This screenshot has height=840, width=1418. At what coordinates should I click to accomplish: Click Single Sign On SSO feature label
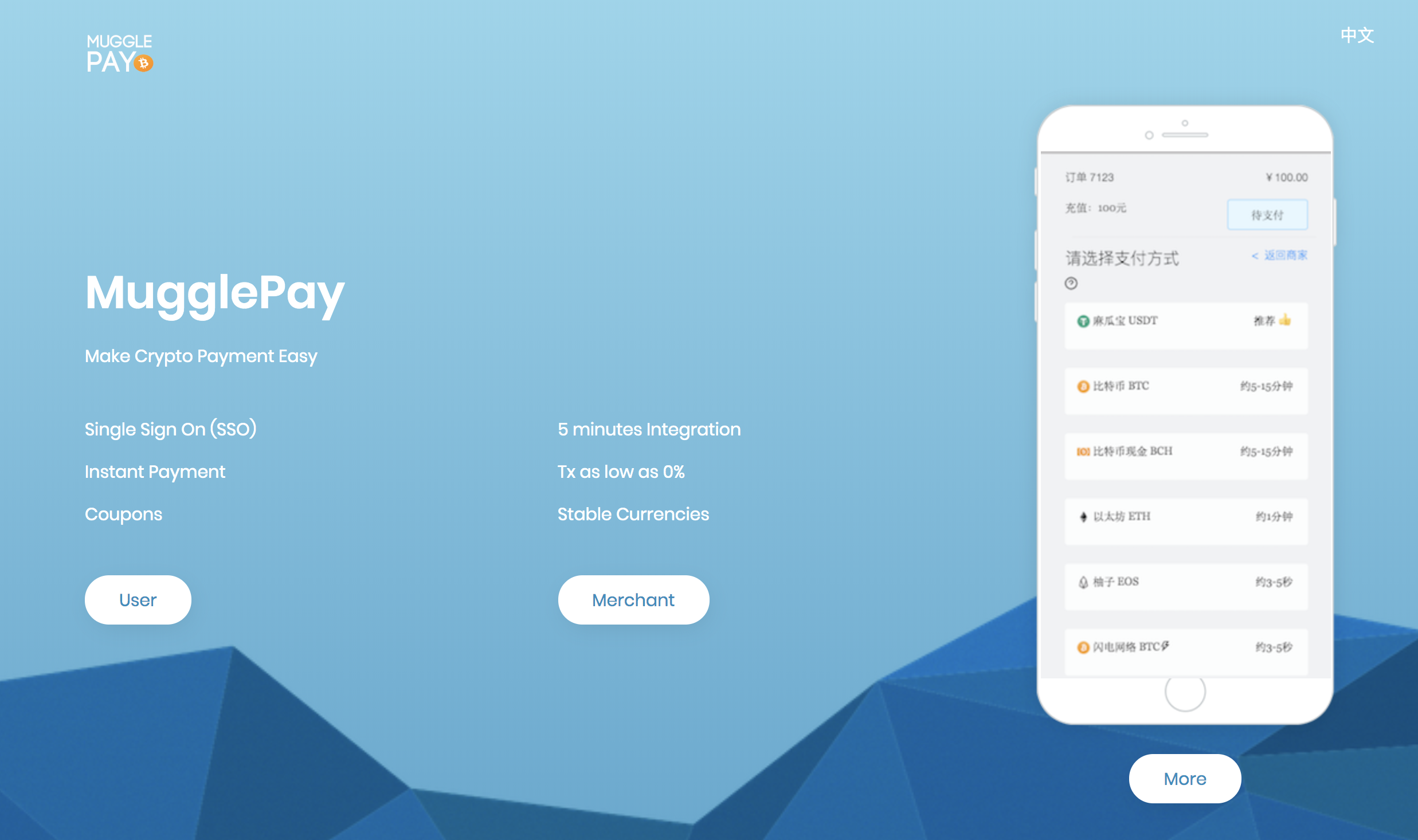point(171,430)
